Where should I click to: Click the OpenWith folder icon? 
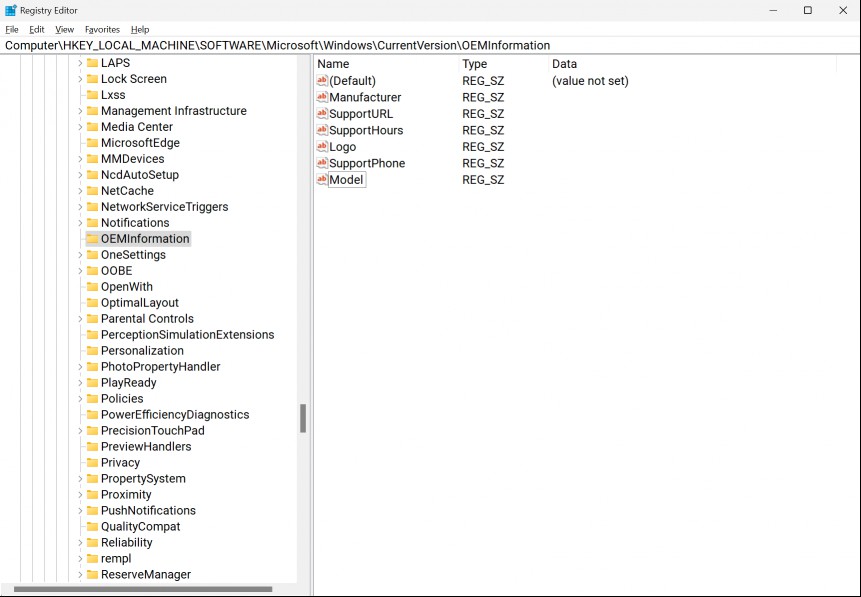[92, 287]
